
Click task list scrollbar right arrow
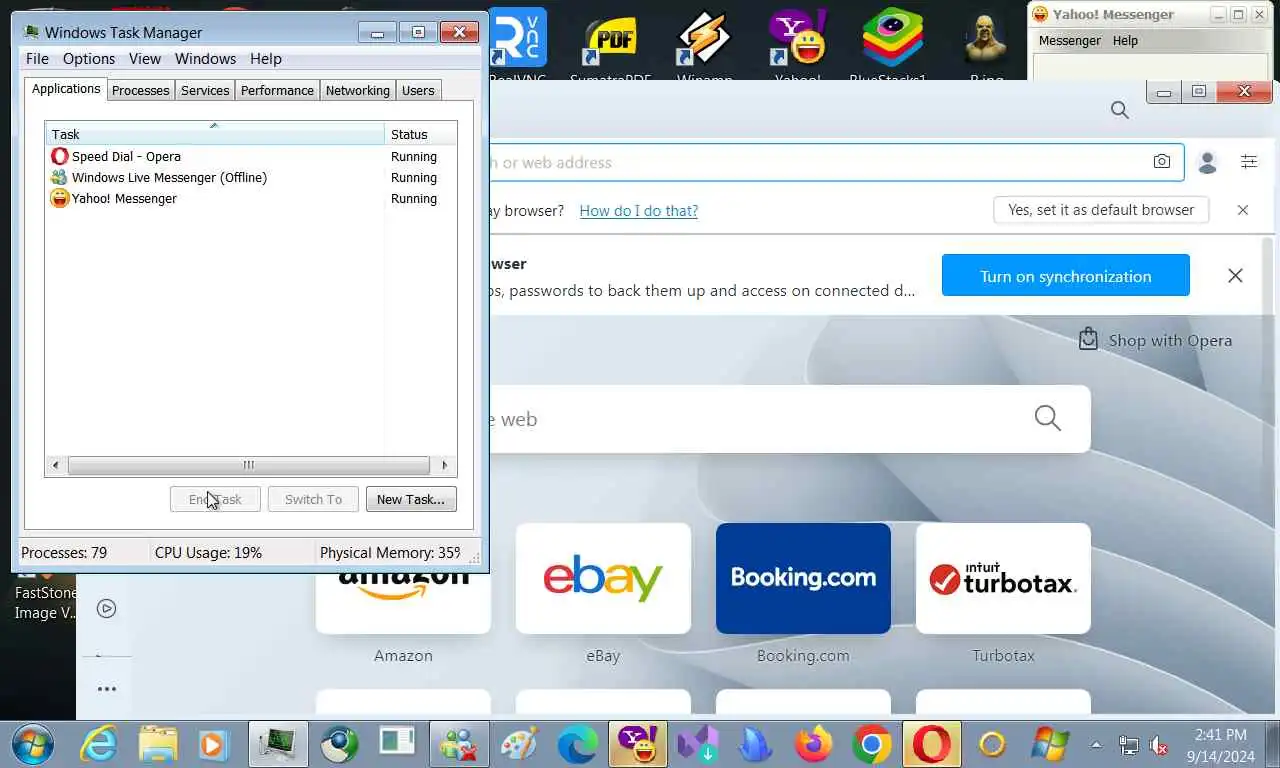coord(445,465)
